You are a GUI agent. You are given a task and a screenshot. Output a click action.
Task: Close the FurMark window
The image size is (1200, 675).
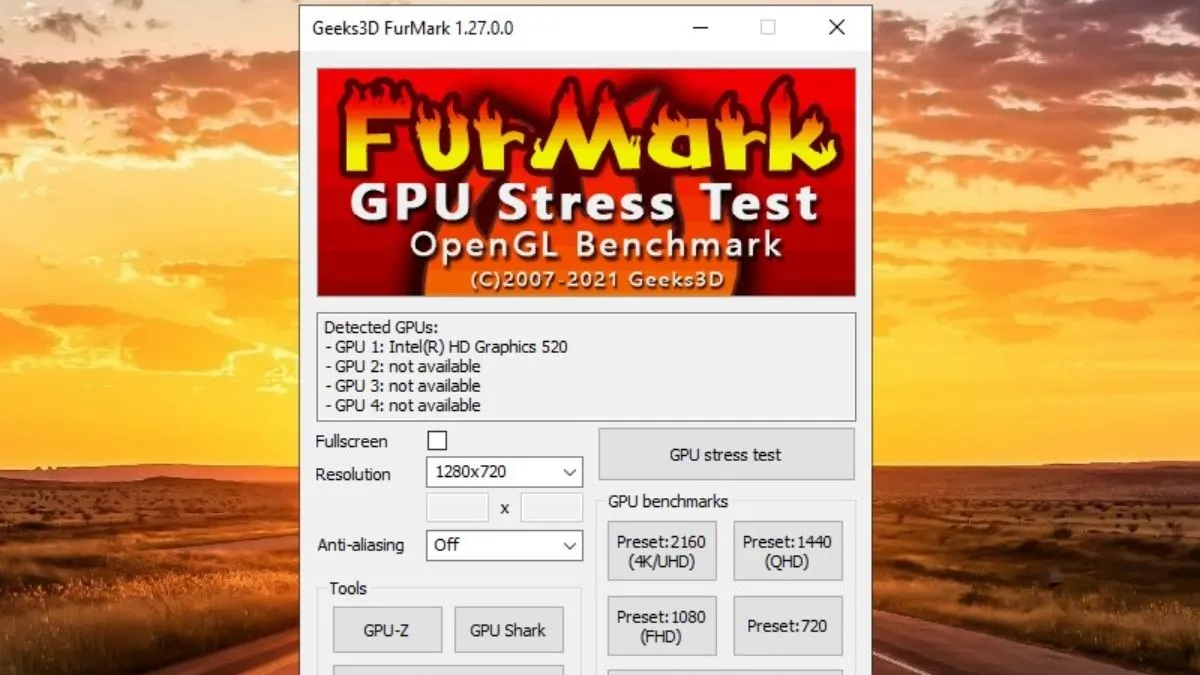pos(837,28)
